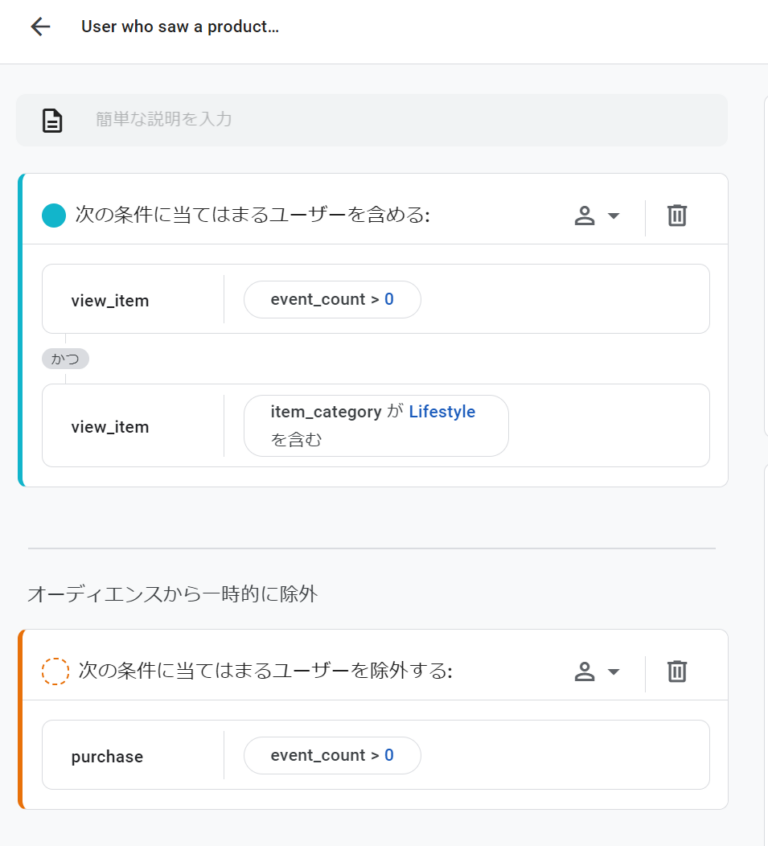Edit view_item's event_count > 0 parameter chip

click(332, 299)
